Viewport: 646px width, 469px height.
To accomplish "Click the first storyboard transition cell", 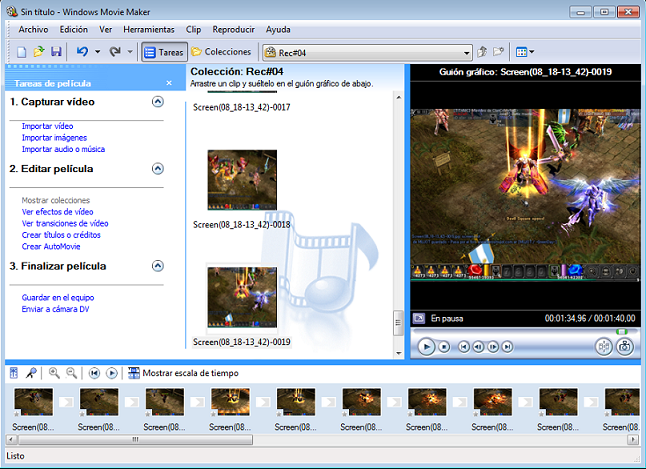I will pos(66,401).
